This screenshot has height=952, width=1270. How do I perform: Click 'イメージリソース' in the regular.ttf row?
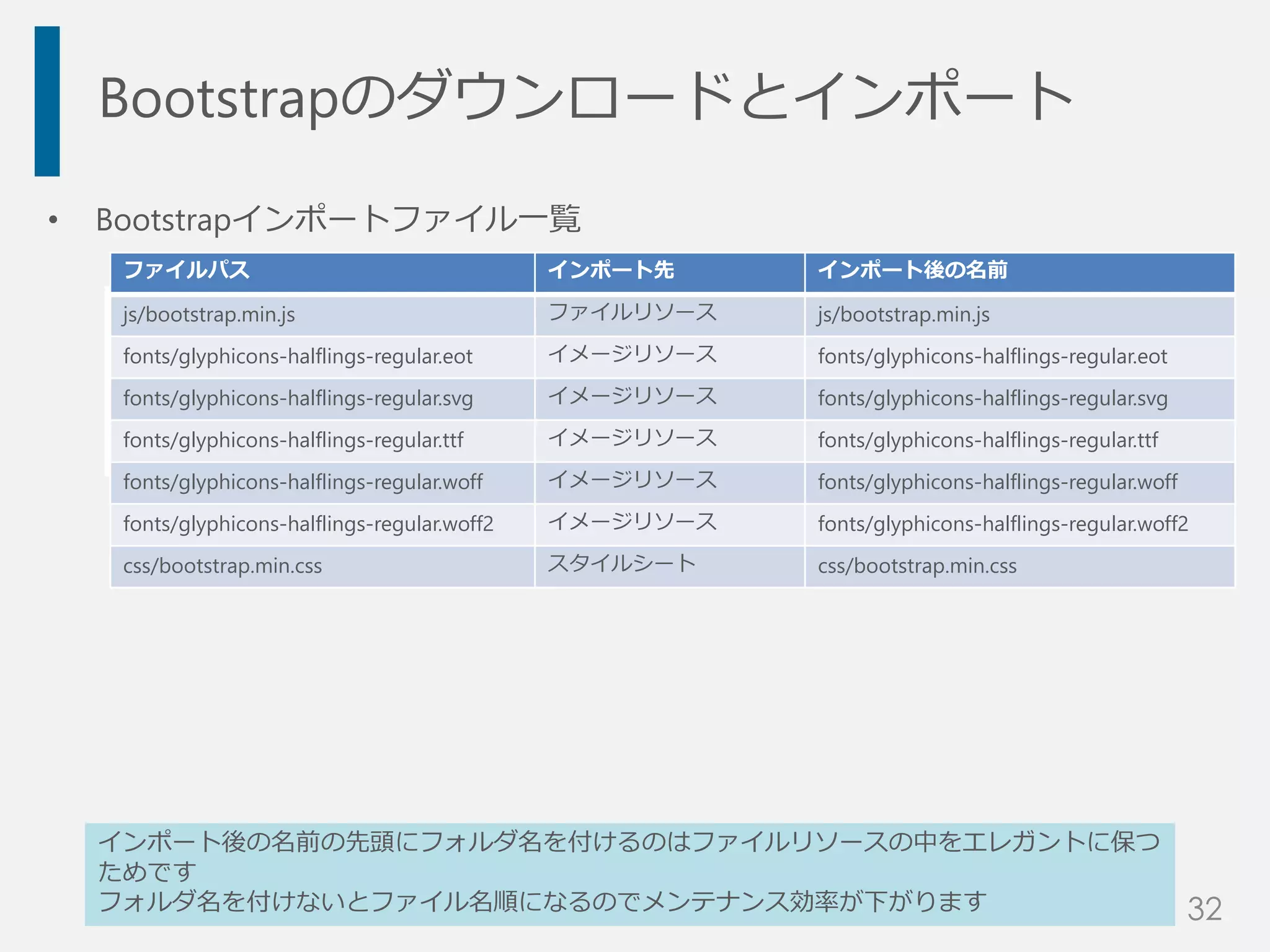633,438
